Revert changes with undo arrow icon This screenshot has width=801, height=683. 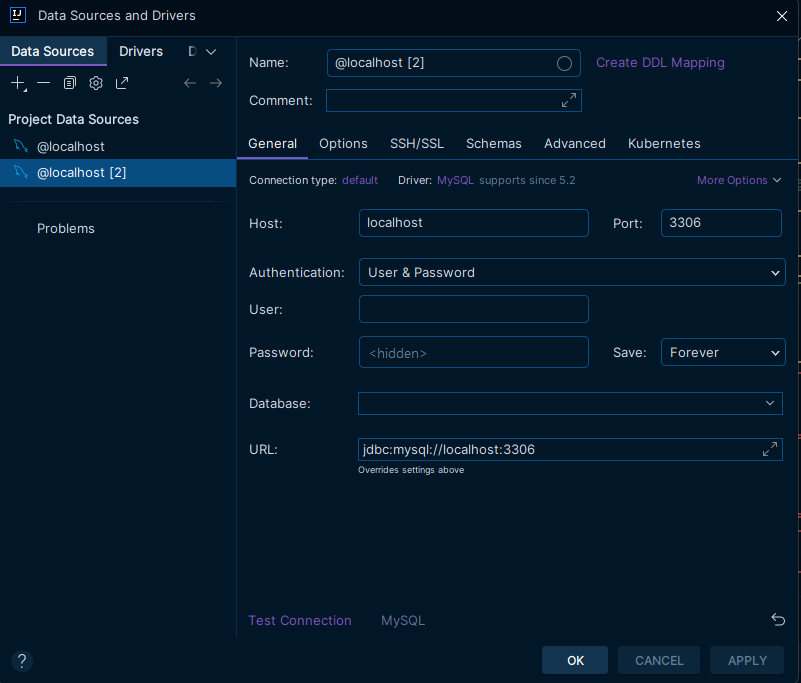tap(778, 620)
